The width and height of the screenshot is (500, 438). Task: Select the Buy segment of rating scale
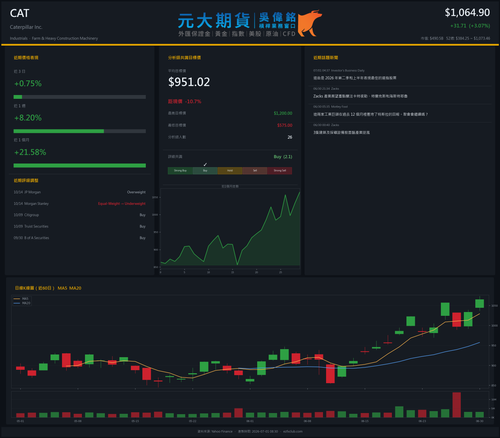[x=205, y=171]
